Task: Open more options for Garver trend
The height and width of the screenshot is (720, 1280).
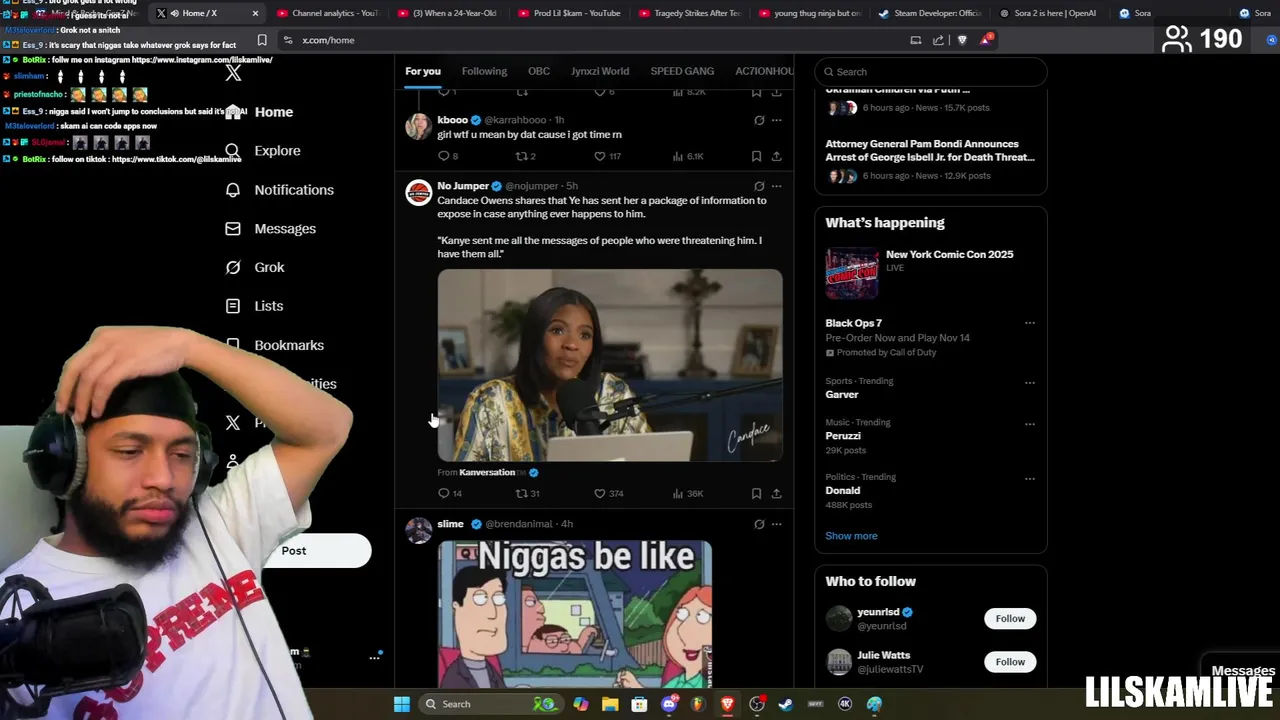Action: point(1029,382)
